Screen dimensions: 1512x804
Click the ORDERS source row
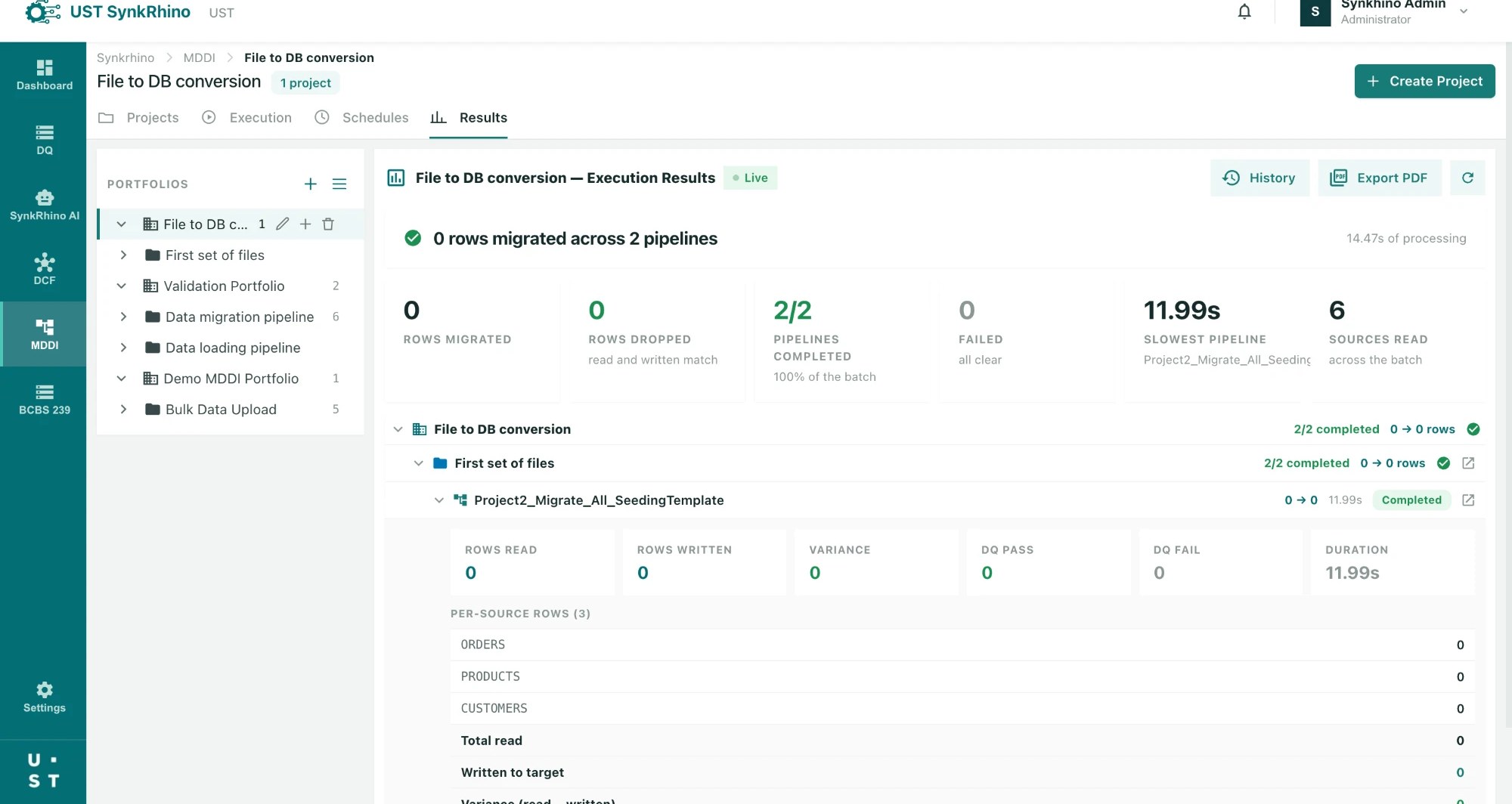pyautogui.click(x=962, y=645)
